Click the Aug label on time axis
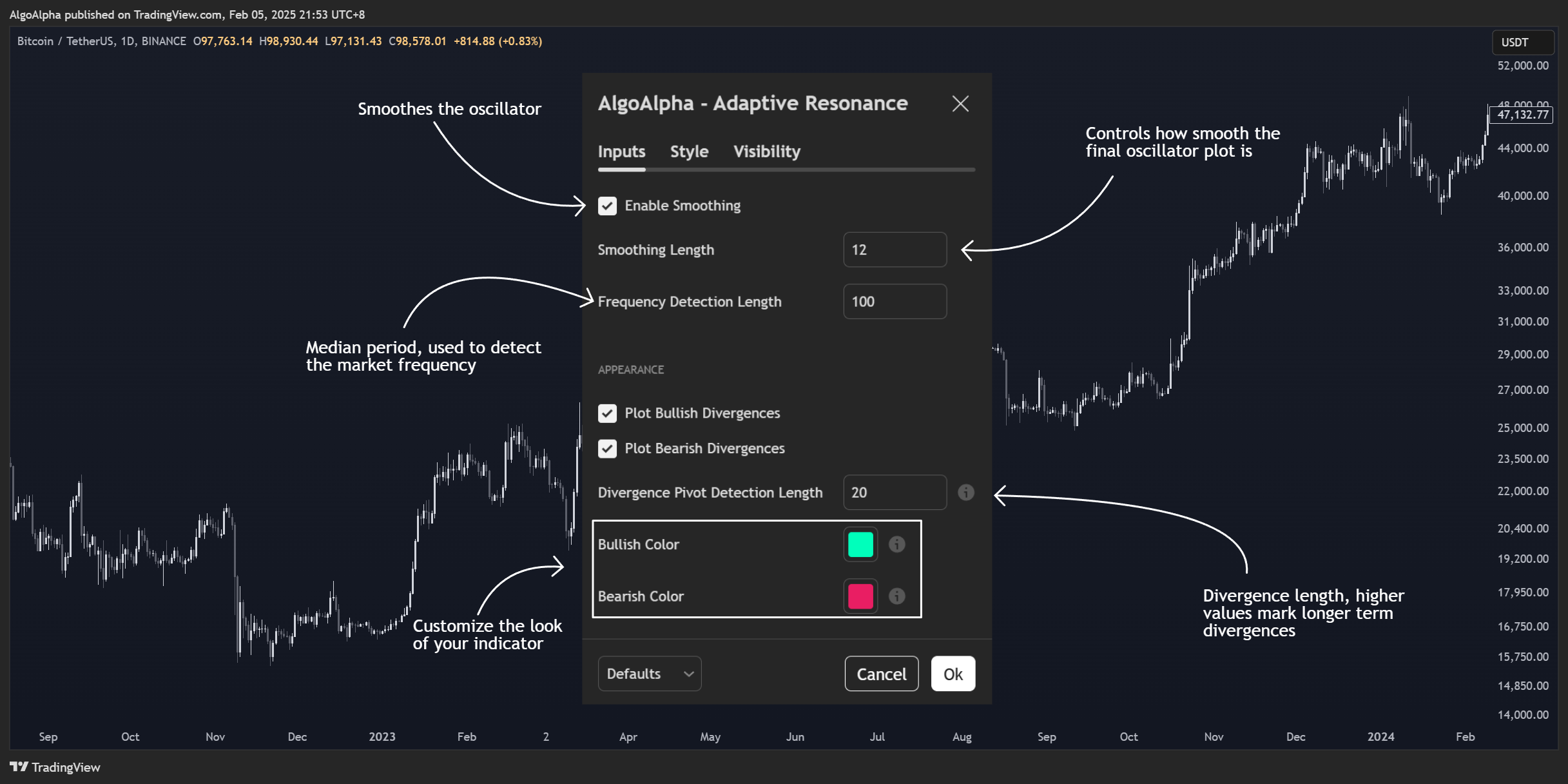 click(x=962, y=737)
